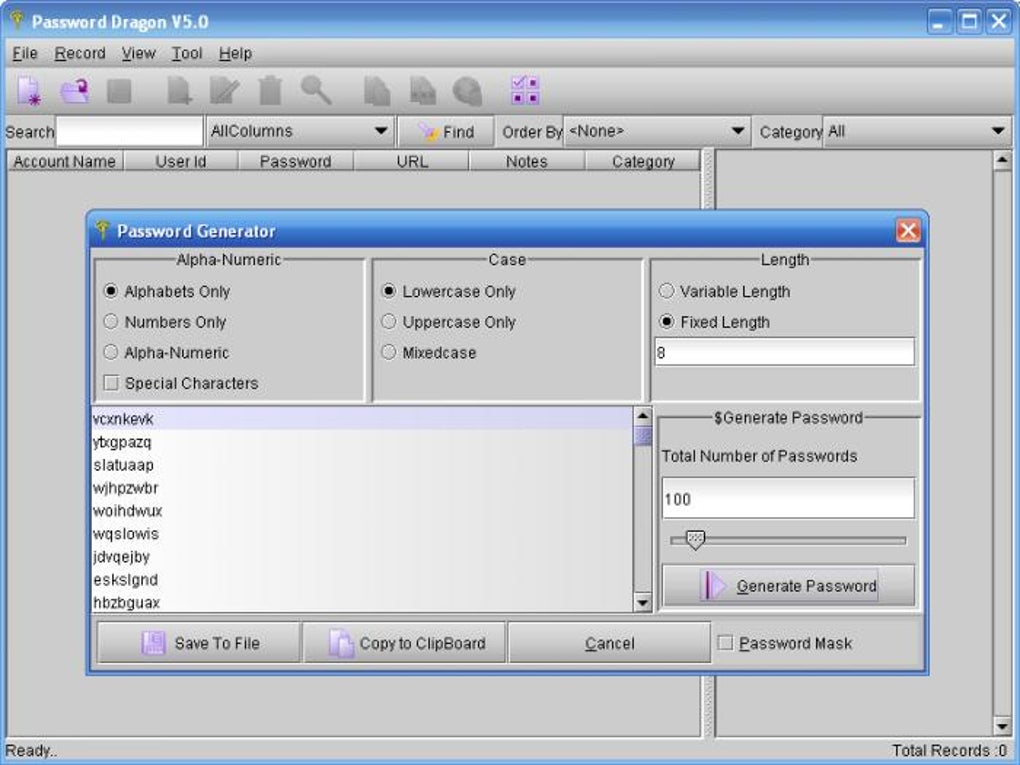The height and width of the screenshot is (765, 1020).
Task: Click password list scrollbar up arrow
Action: 643,416
